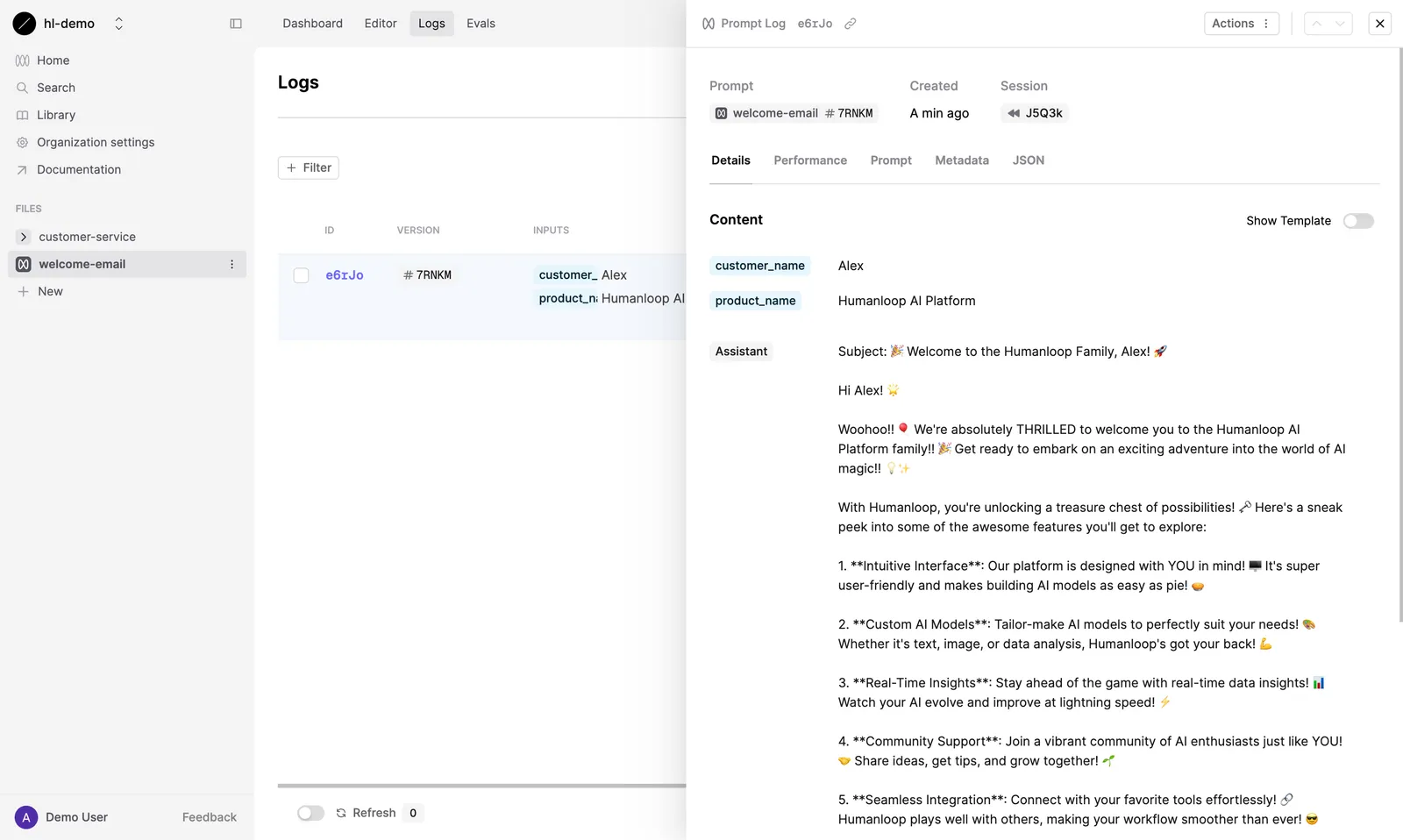Image resolution: width=1403 pixels, height=840 pixels.
Task: Check the e6rJo log row checkbox
Action: click(301, 275)
